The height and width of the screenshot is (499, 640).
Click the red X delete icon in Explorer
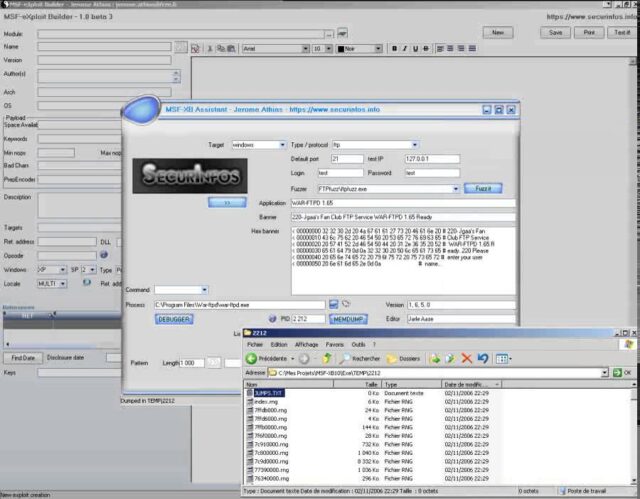[x=467, y=359]
